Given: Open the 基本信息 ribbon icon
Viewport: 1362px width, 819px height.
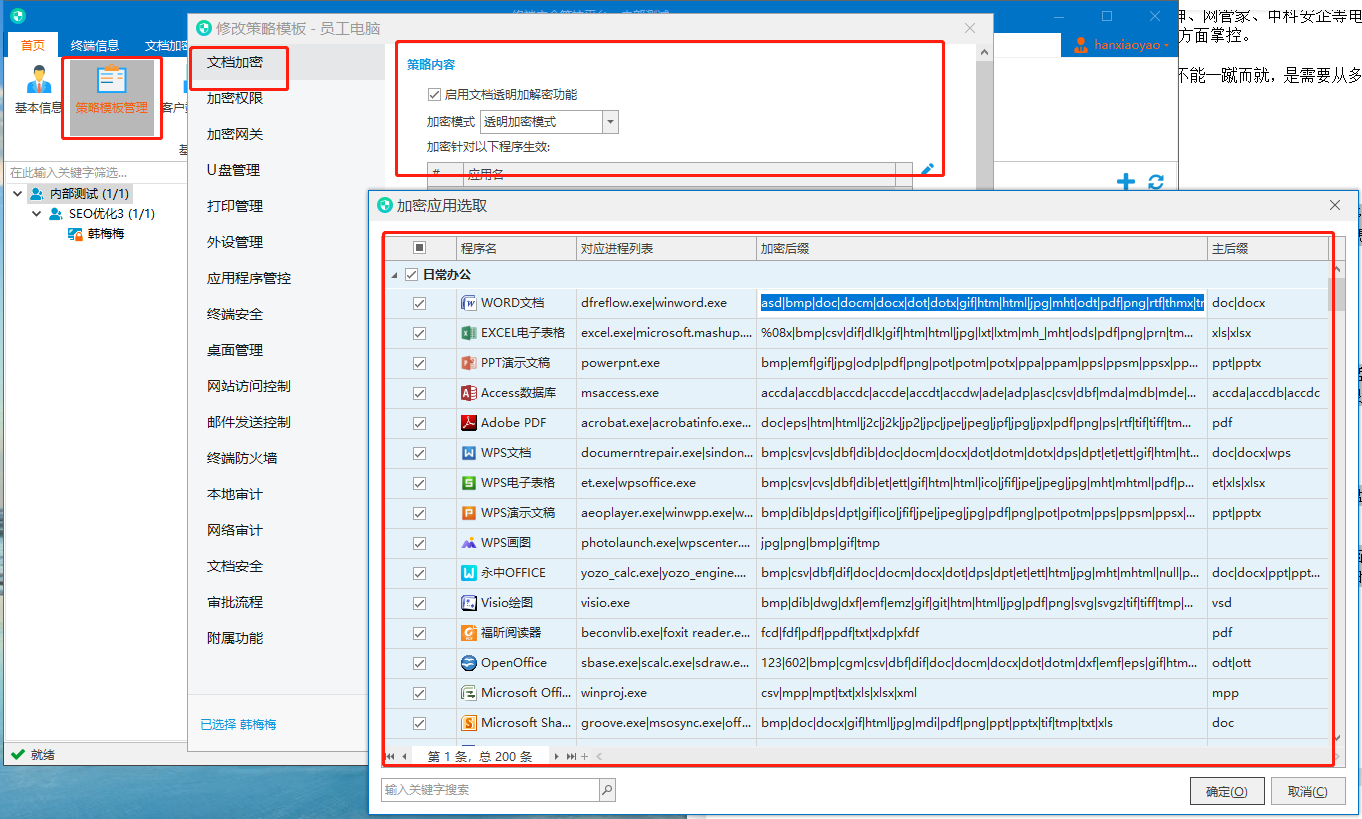Looking at the screenshot, I should click(x=39, y=80).
